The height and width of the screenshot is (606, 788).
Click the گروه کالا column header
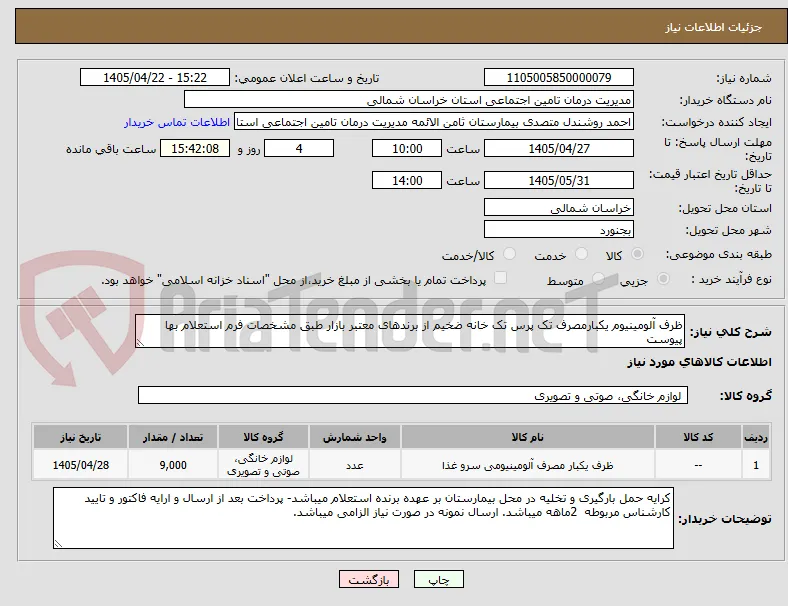pos(263,437)
